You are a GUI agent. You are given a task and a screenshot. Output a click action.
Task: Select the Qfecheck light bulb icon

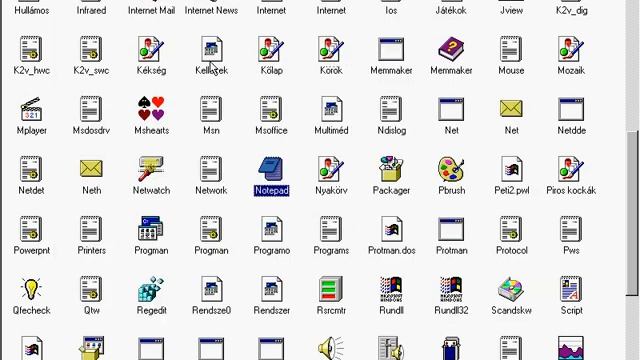(x=31, y=289)
